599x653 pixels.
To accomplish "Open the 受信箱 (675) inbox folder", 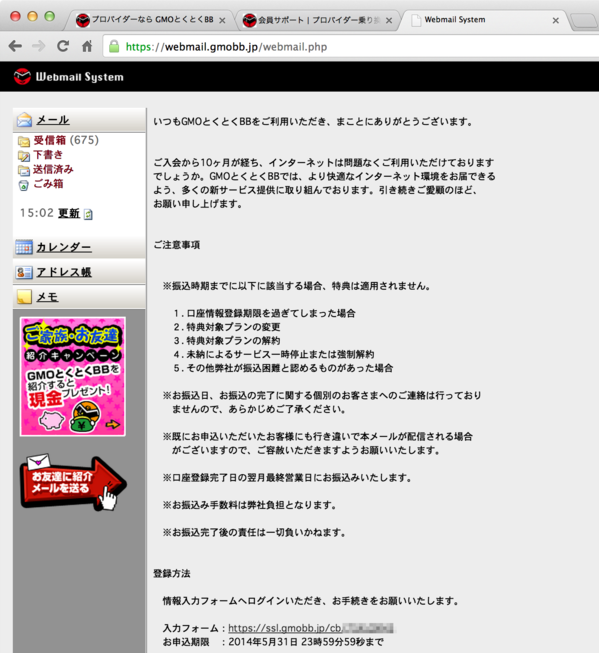I will 66,140.
